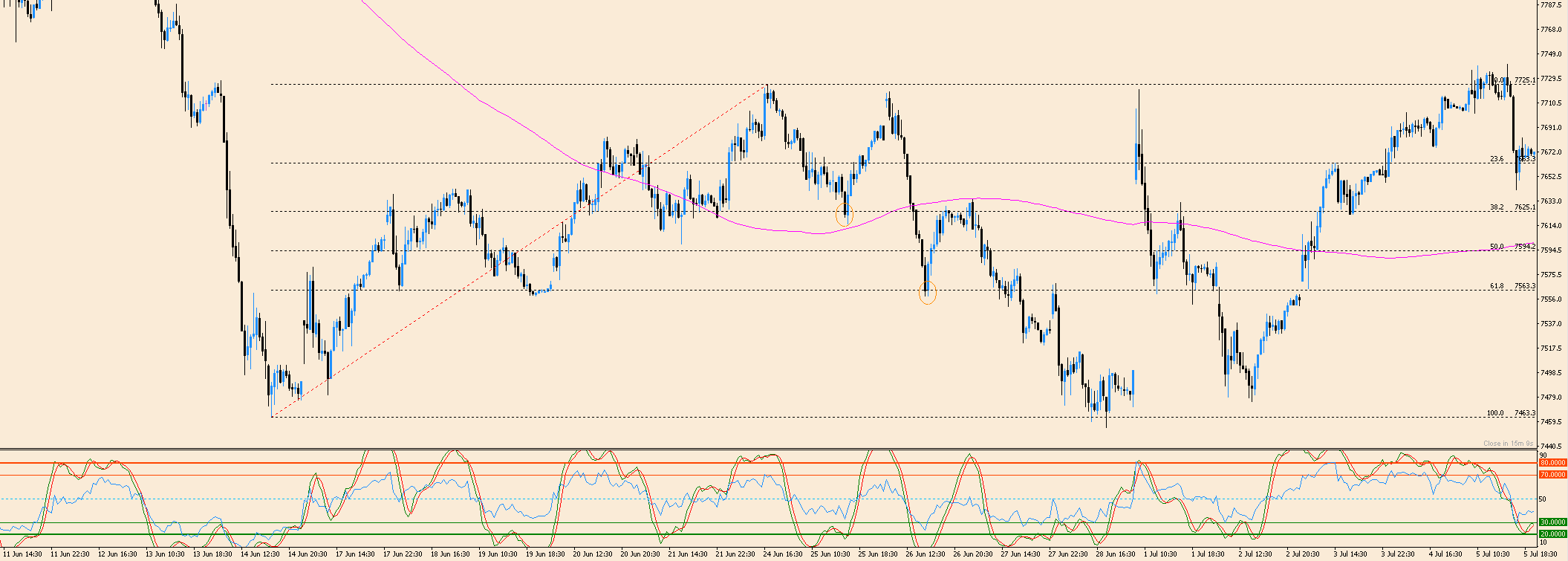Screen dimensions: 1568x561
Task: Click the orange circle marker at the 61.8 level
Action: pos(928,294)
